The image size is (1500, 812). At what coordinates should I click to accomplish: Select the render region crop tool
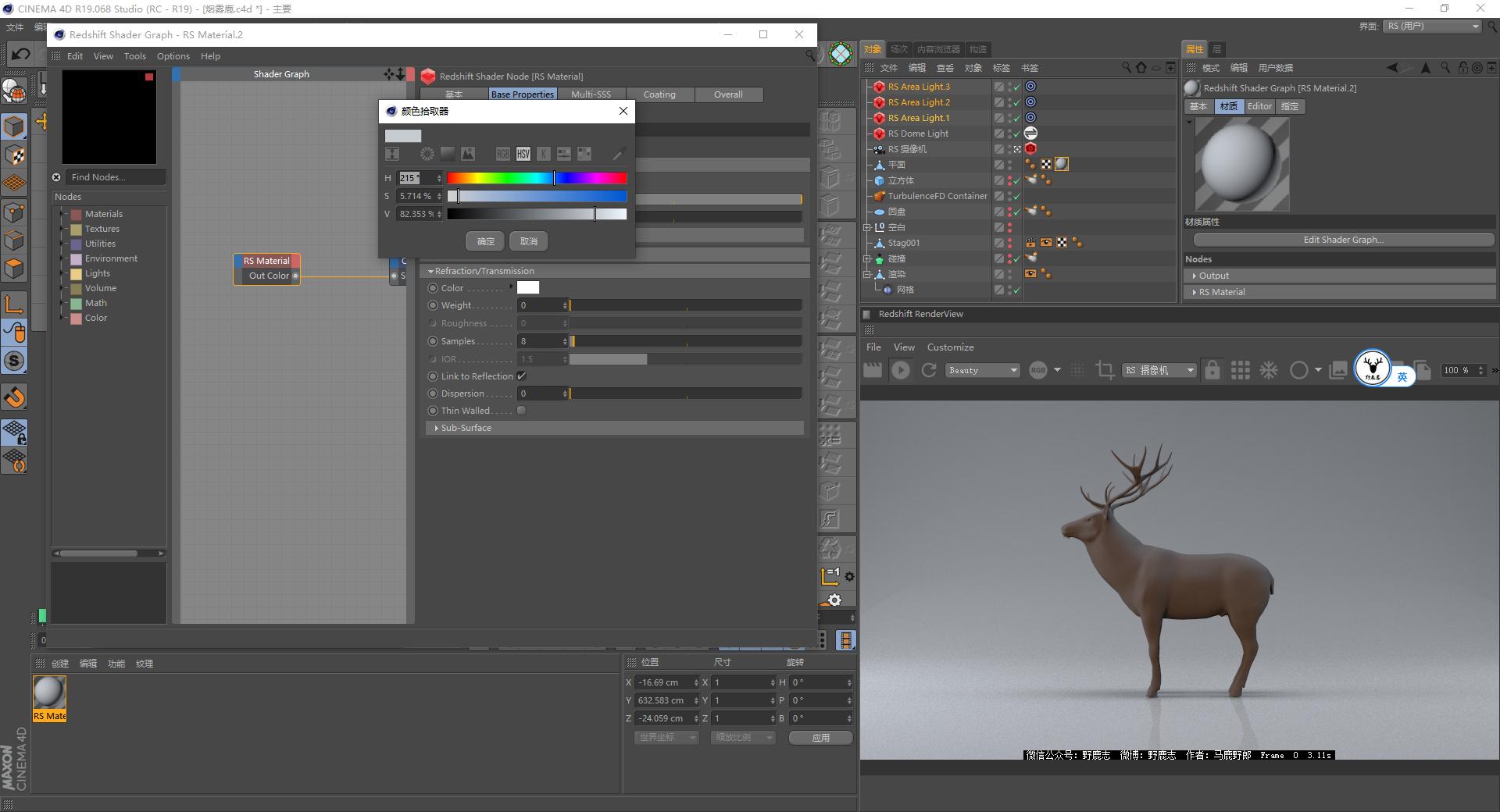(1106, 370)
